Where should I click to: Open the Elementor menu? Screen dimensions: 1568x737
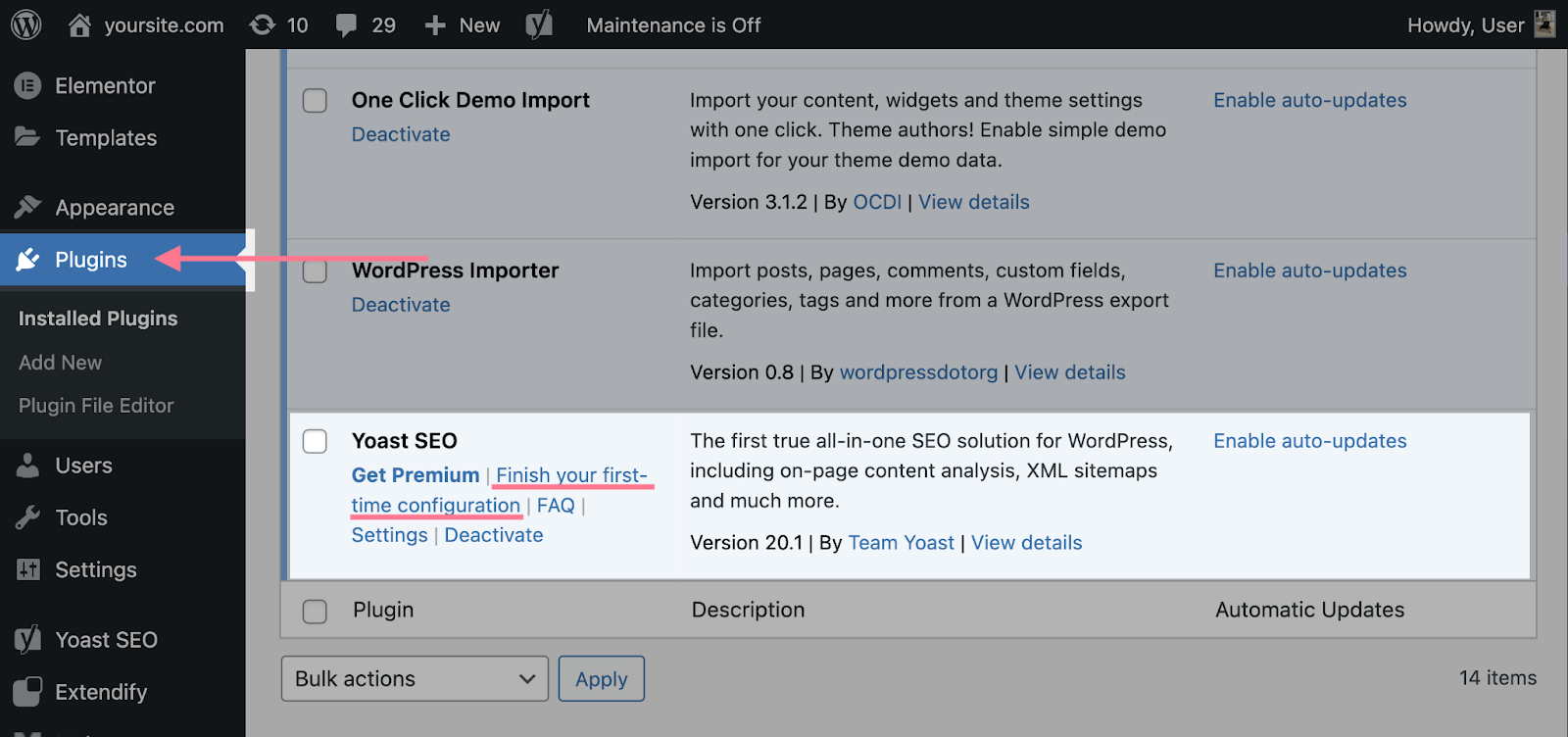point(105,86)
